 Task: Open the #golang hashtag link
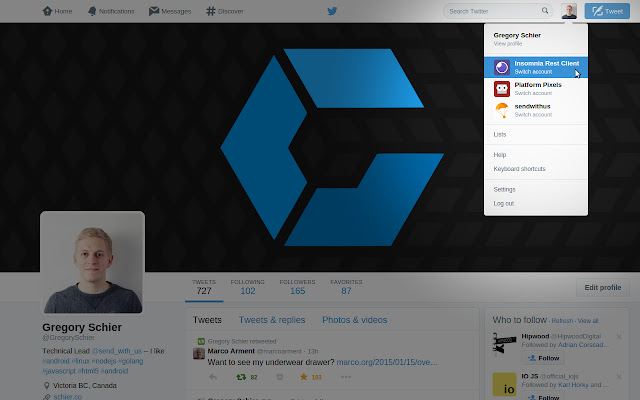pyautogui.click(x=130, y=361)
